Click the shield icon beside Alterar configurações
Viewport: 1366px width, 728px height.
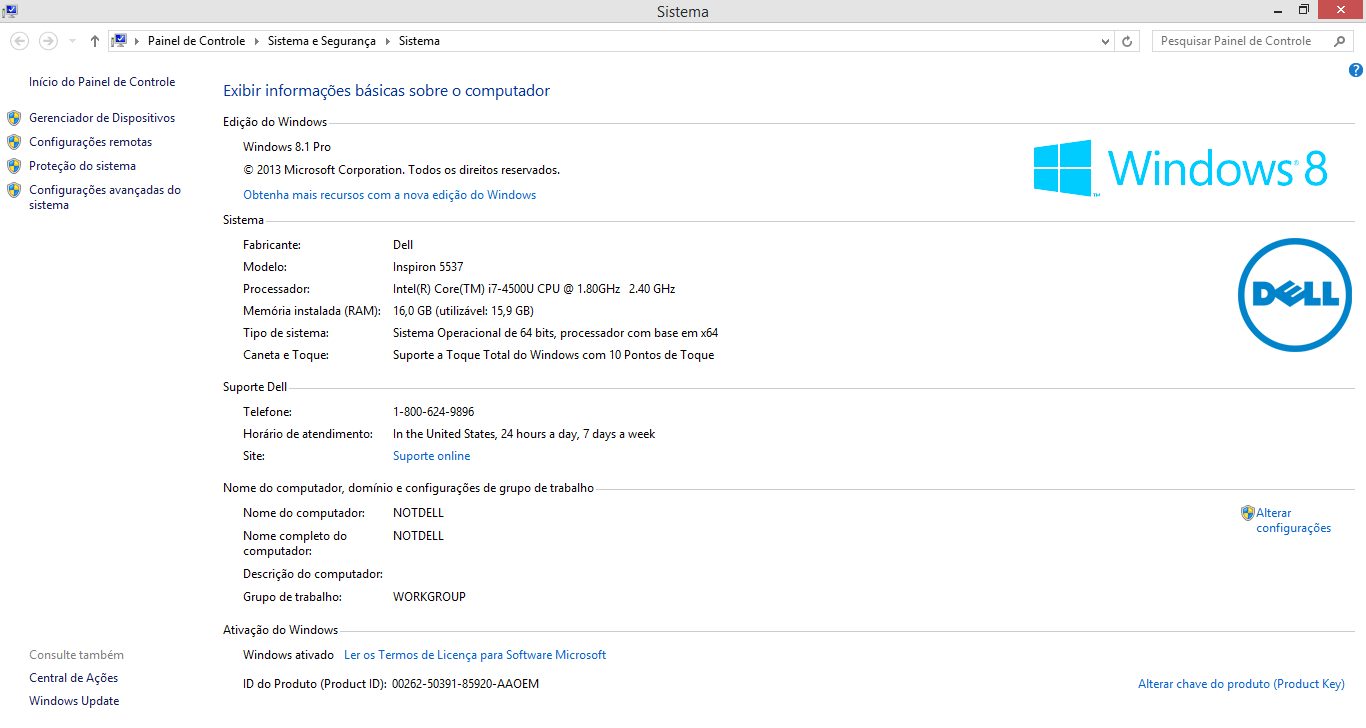coord(1247,513)
